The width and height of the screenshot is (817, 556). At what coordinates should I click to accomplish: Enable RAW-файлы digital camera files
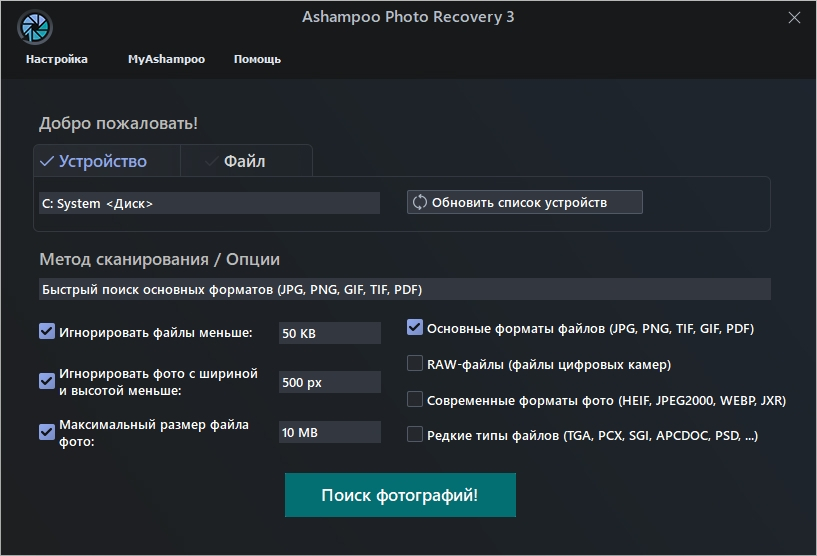tap(415, 364)
